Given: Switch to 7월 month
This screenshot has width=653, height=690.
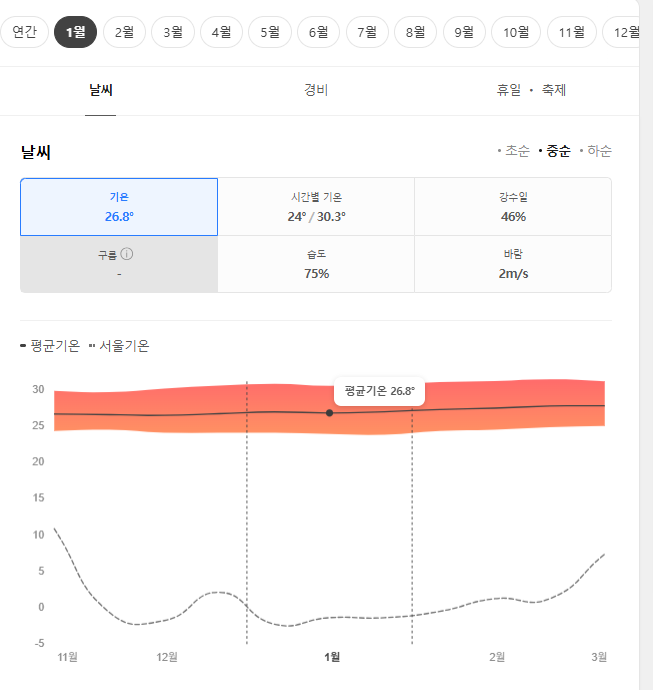Looking at the screenshot, I should coord(367,32).
